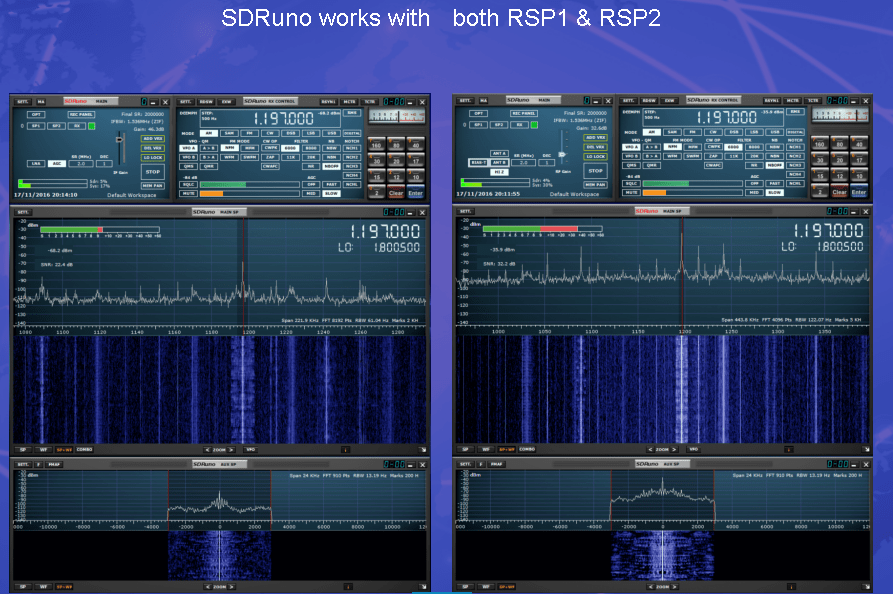Toggle the BIAS-T button

tap(478, 162)
